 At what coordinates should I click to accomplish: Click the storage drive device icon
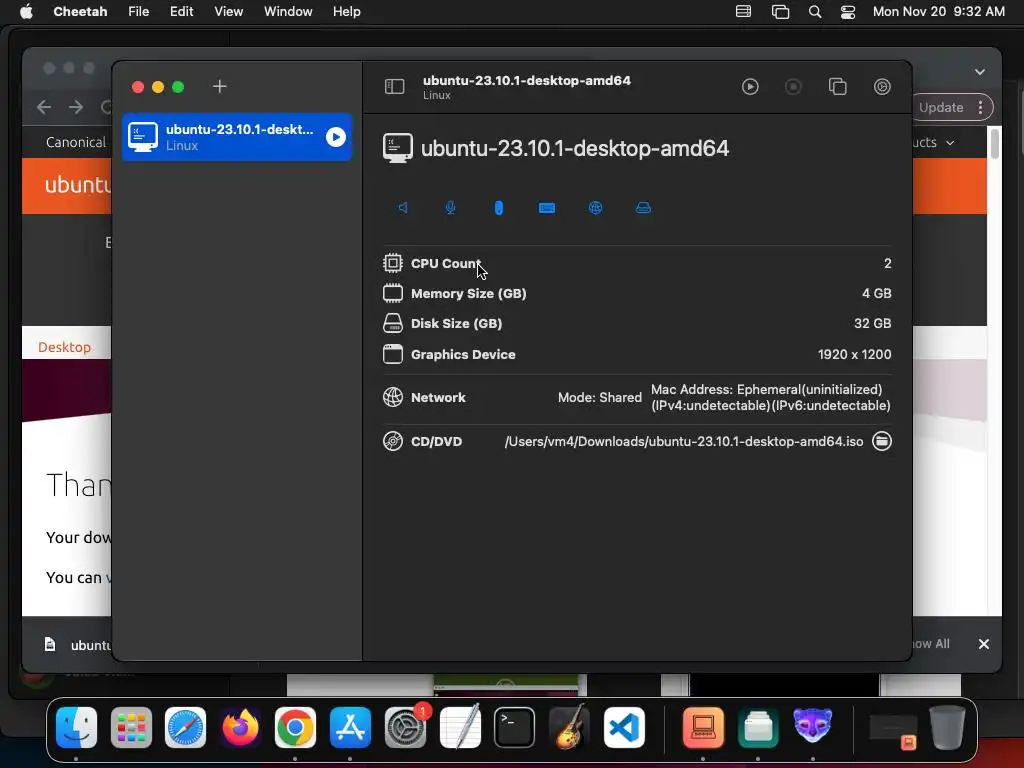[643, 208]
